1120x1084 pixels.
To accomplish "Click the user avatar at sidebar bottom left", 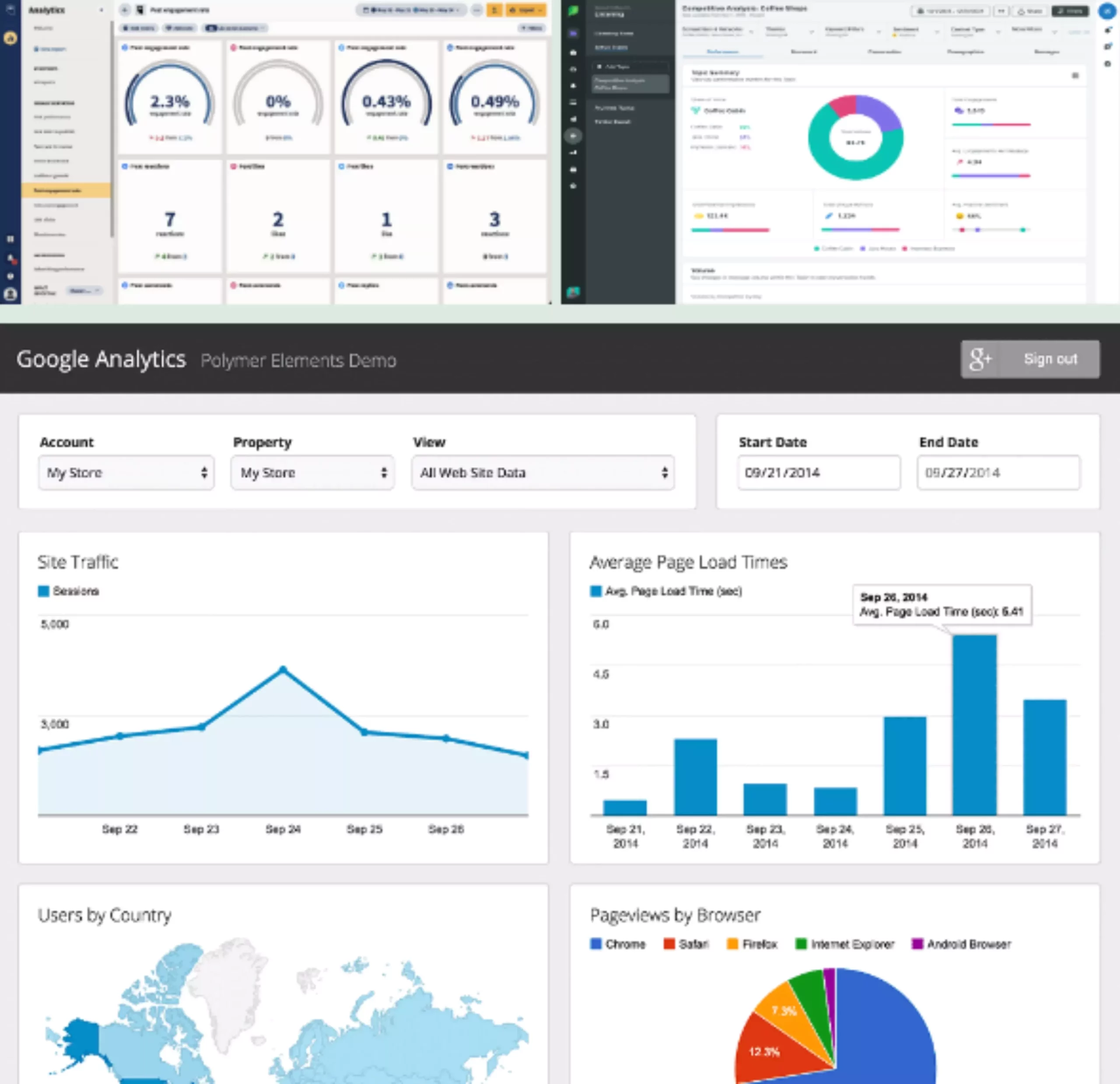I will pyautogui.click(x=10, y=294).
